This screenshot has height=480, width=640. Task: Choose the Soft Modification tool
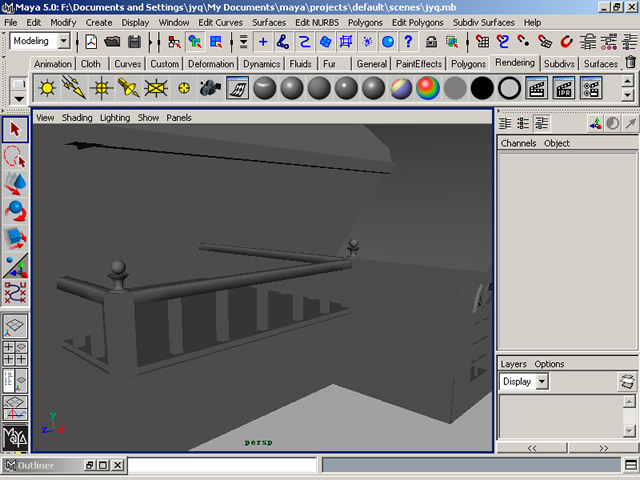pyautogui.click(x=15, y=293)
